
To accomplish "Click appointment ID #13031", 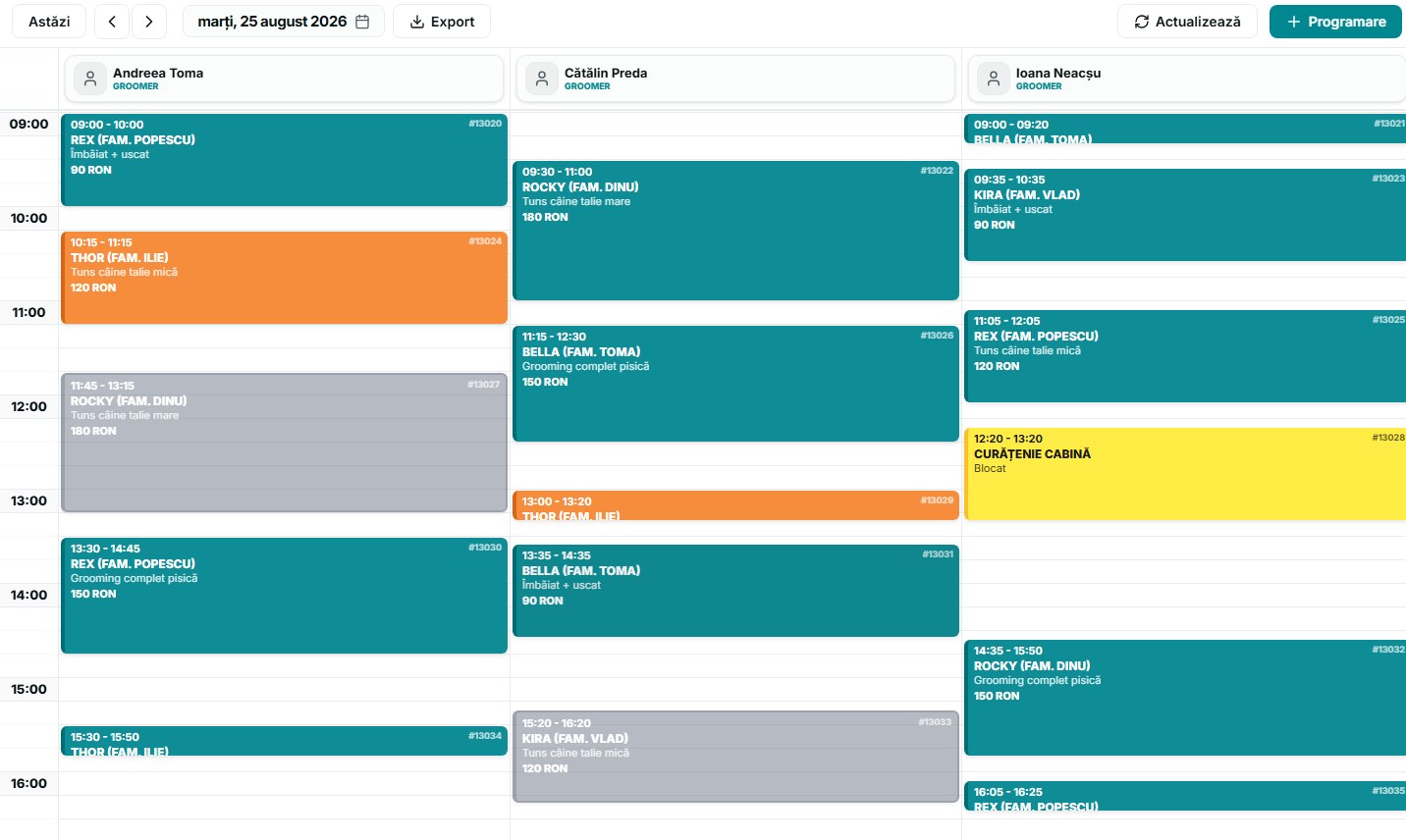I will (x=938, y=554).
